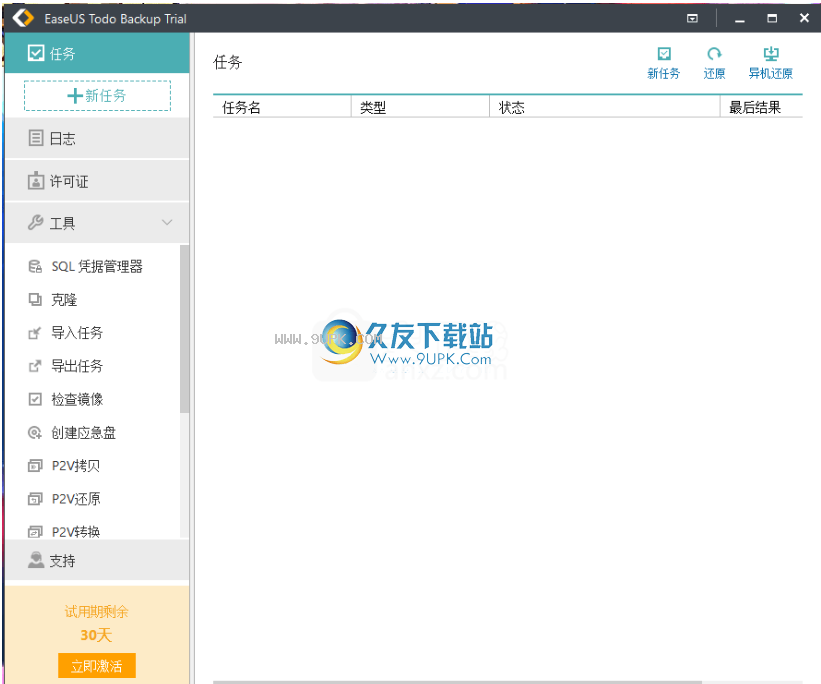Open the 支持 support section
821x684 pixels.
pos(97,560)
